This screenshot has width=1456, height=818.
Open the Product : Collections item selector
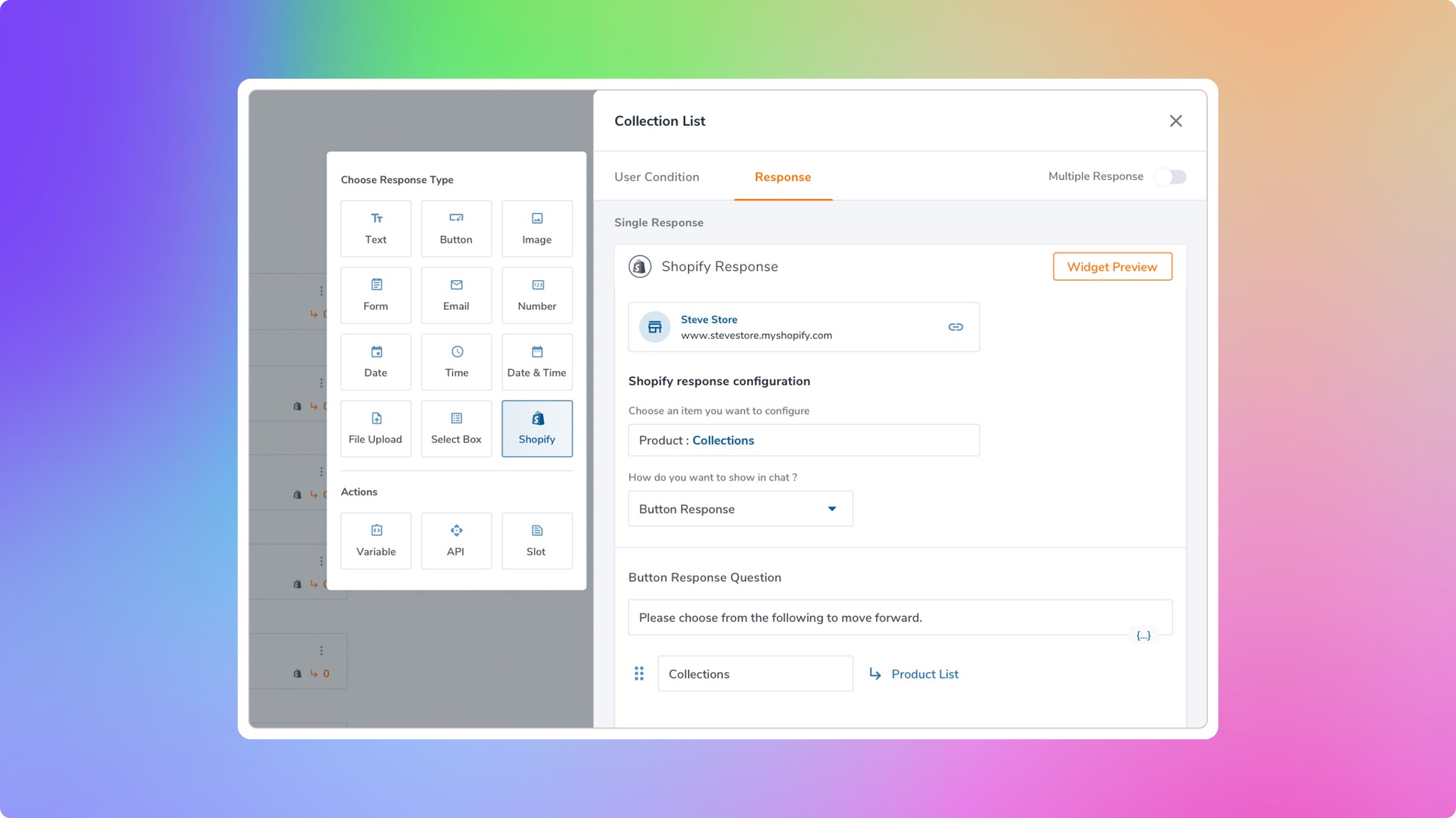point(803,440)
